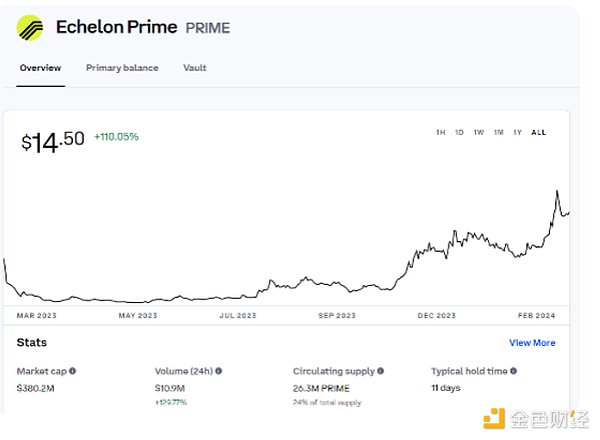Click the $14.50 price display
Screen dimensions: 600x440
(x=53, y=141)
